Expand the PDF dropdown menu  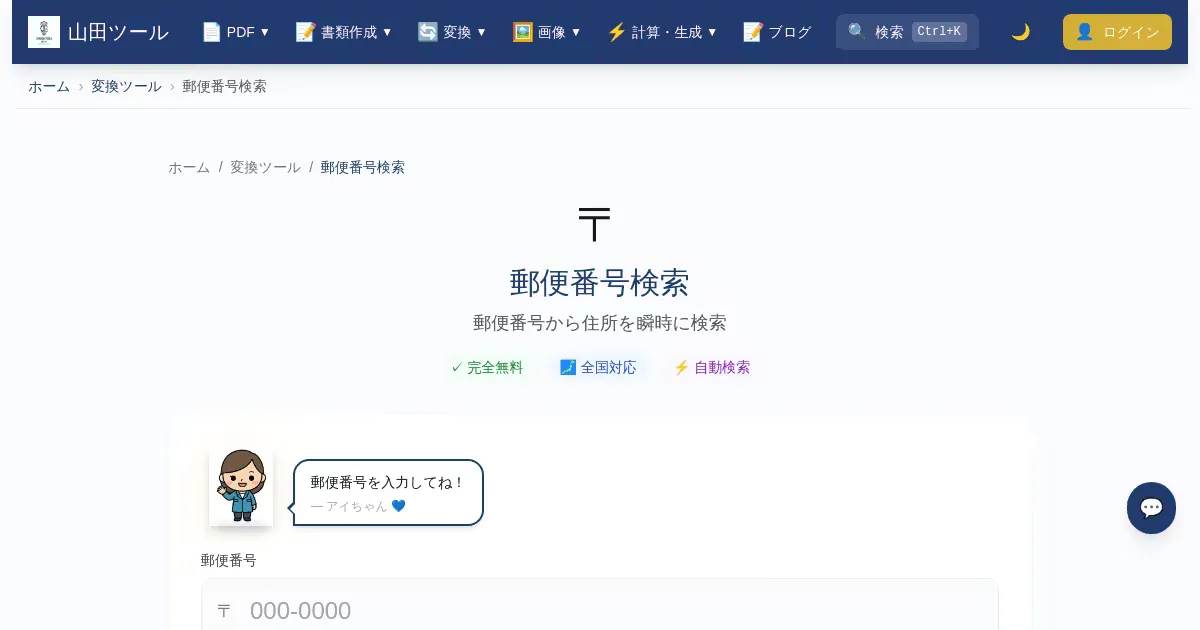click(236, 32)
